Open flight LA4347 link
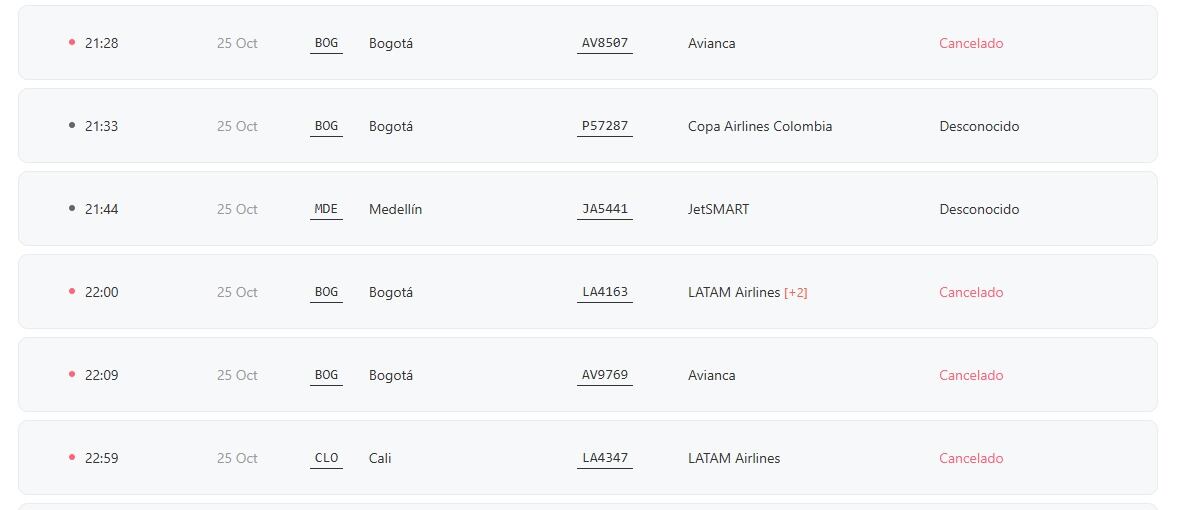The height and width of the screenshot is (510, 1181). click(605, 458)
